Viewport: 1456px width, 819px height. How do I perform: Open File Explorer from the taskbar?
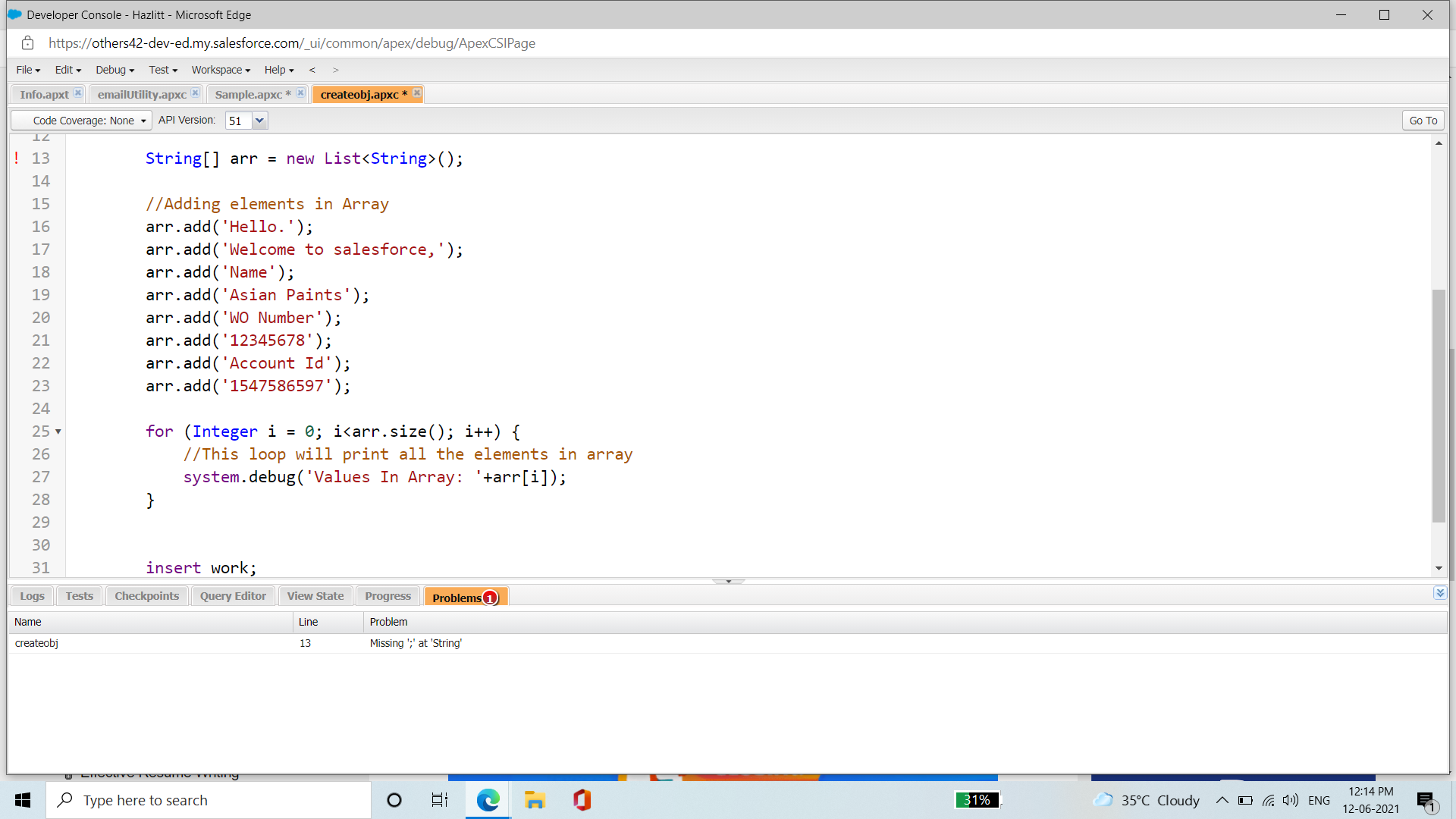tap(535, 800)
